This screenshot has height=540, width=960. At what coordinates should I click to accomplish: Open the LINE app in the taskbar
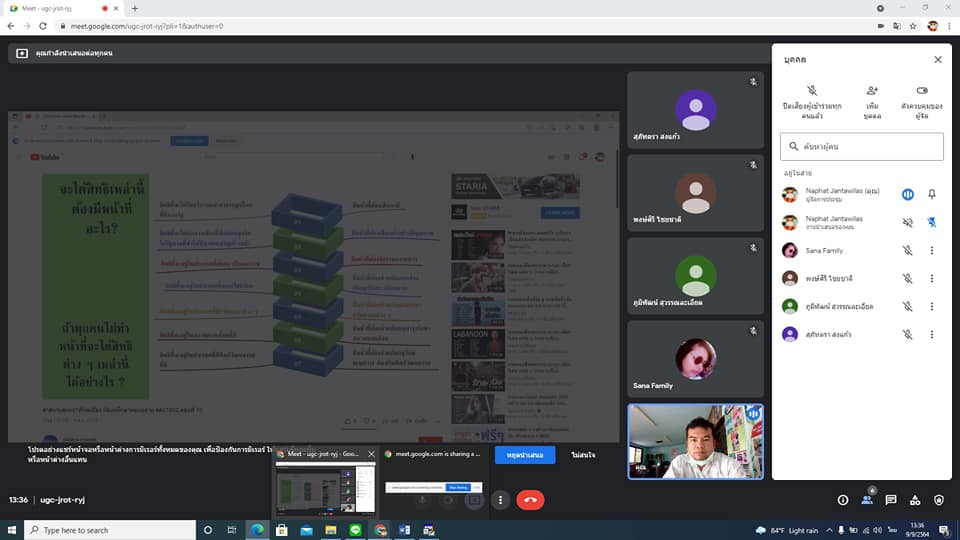(355, 530)
